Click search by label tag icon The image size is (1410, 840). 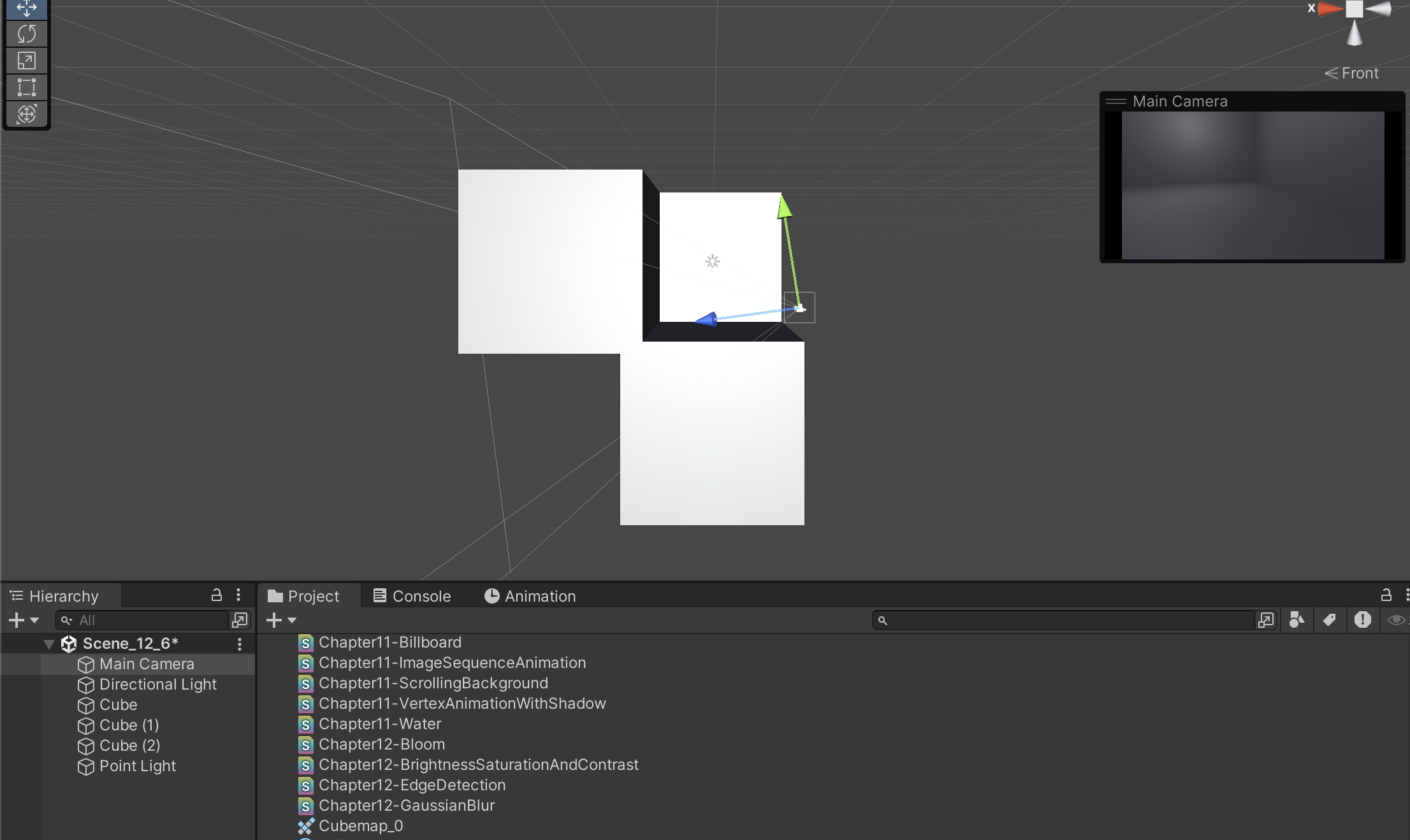tap(1329, 620)
